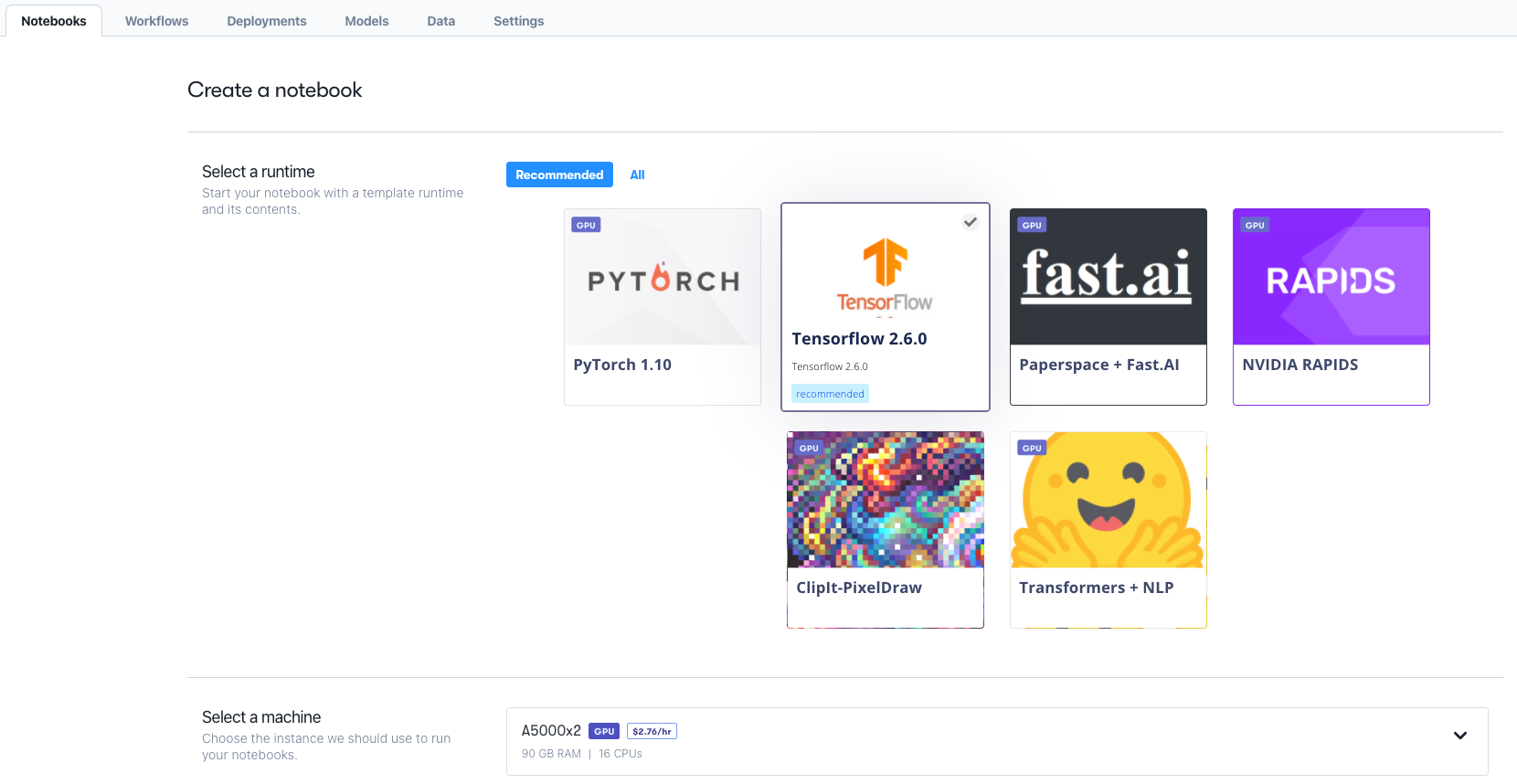Screen dimensions: 1517x784
Task: Show Recommended runtimes
Action: coord(559,175)
